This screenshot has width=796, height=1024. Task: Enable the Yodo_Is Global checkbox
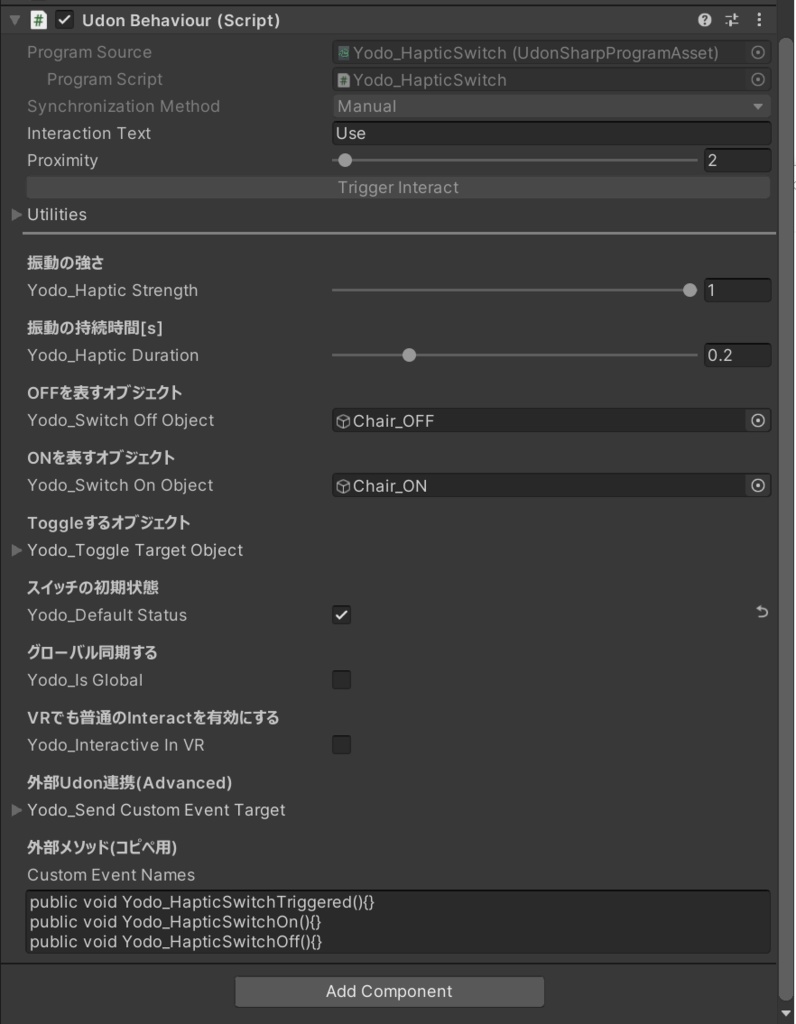[x=341, y=680]
